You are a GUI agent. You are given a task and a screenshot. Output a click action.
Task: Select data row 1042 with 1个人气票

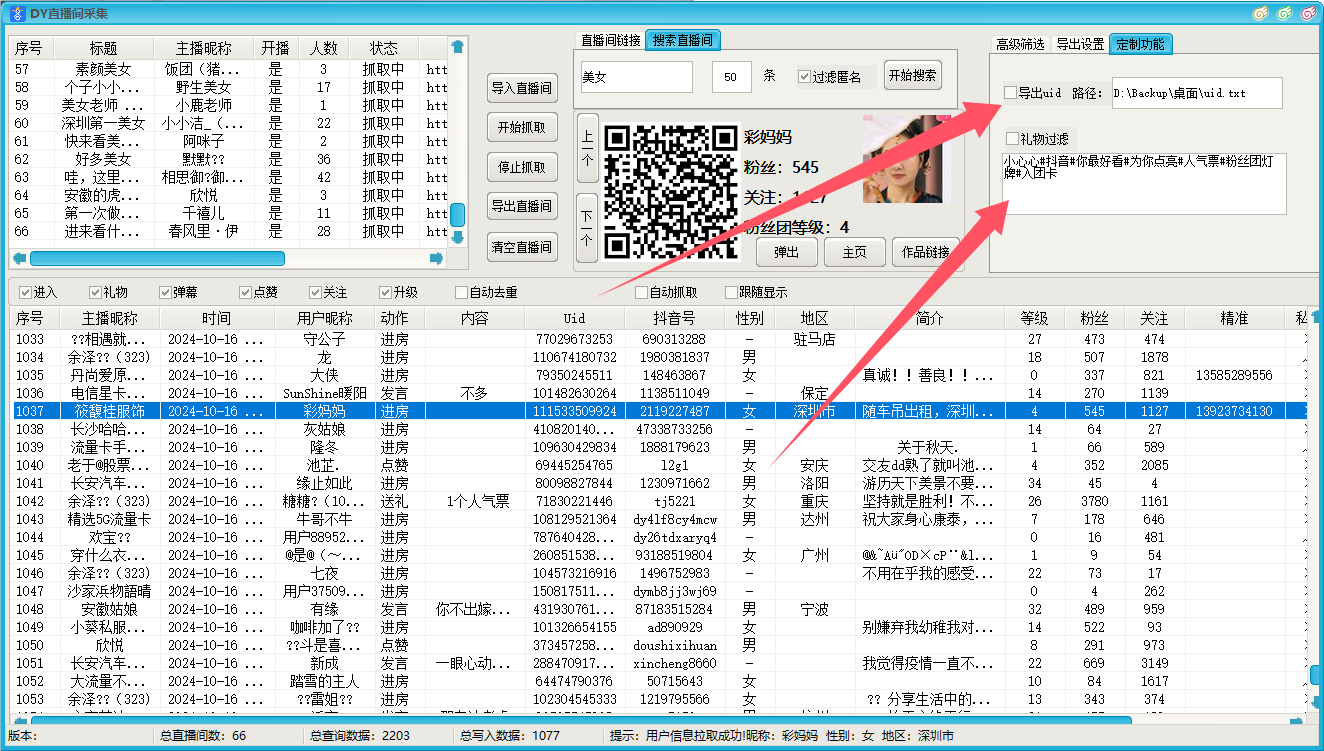(x=659, y=501)
